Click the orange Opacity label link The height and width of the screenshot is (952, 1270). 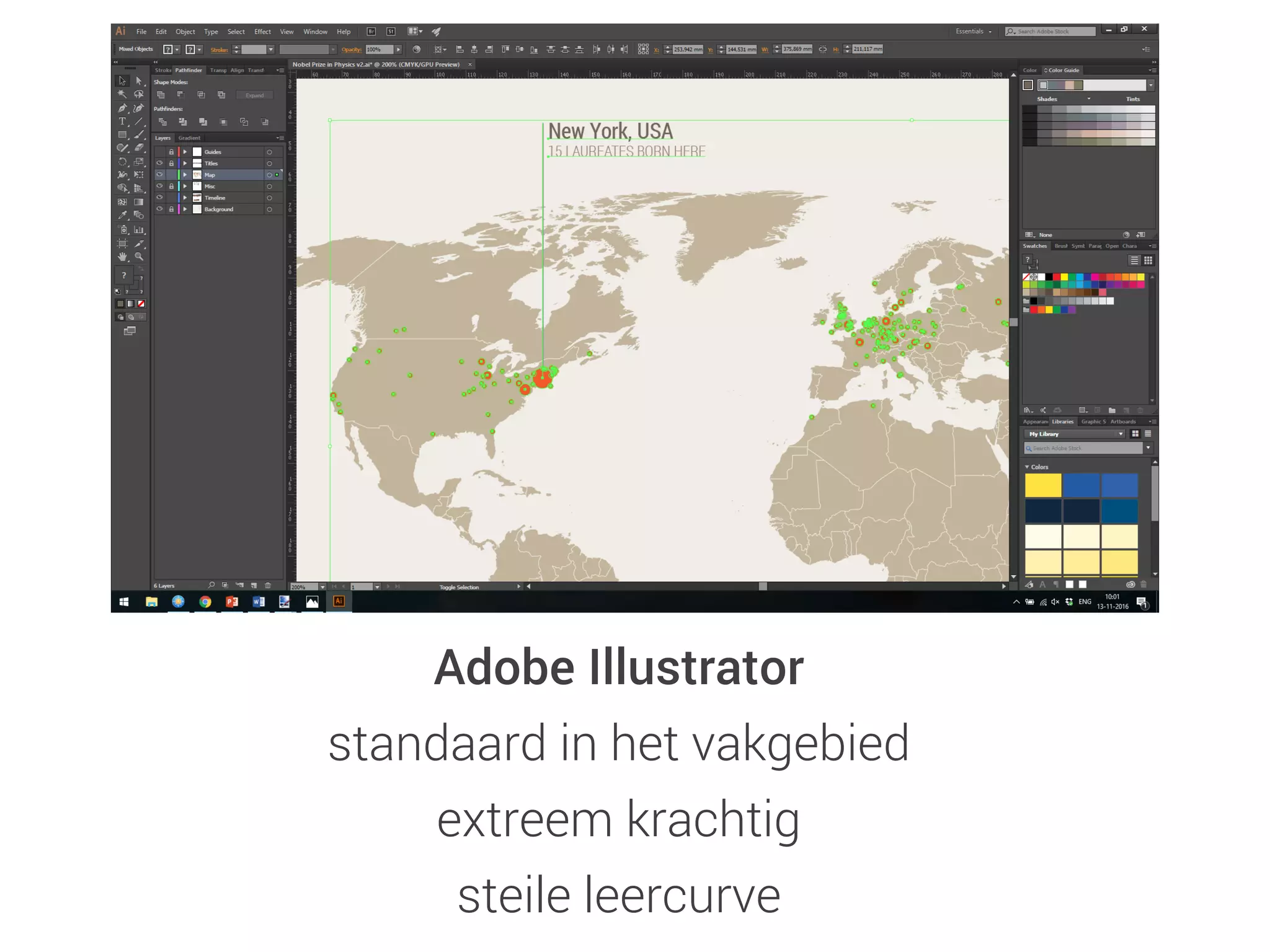tap(352, 50)
